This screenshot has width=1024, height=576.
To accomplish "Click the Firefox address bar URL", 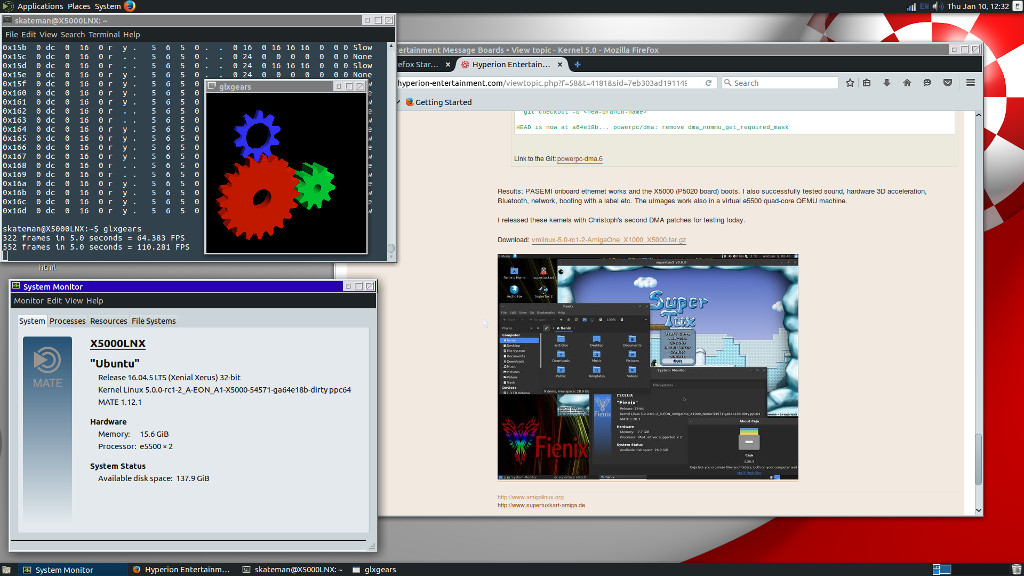I will point(542,83).
